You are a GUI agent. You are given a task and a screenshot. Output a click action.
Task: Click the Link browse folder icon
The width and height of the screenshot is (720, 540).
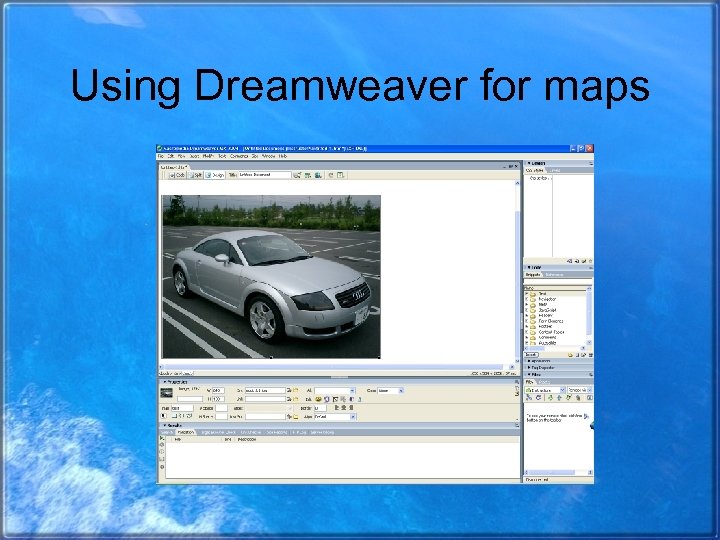pos(295,399)
